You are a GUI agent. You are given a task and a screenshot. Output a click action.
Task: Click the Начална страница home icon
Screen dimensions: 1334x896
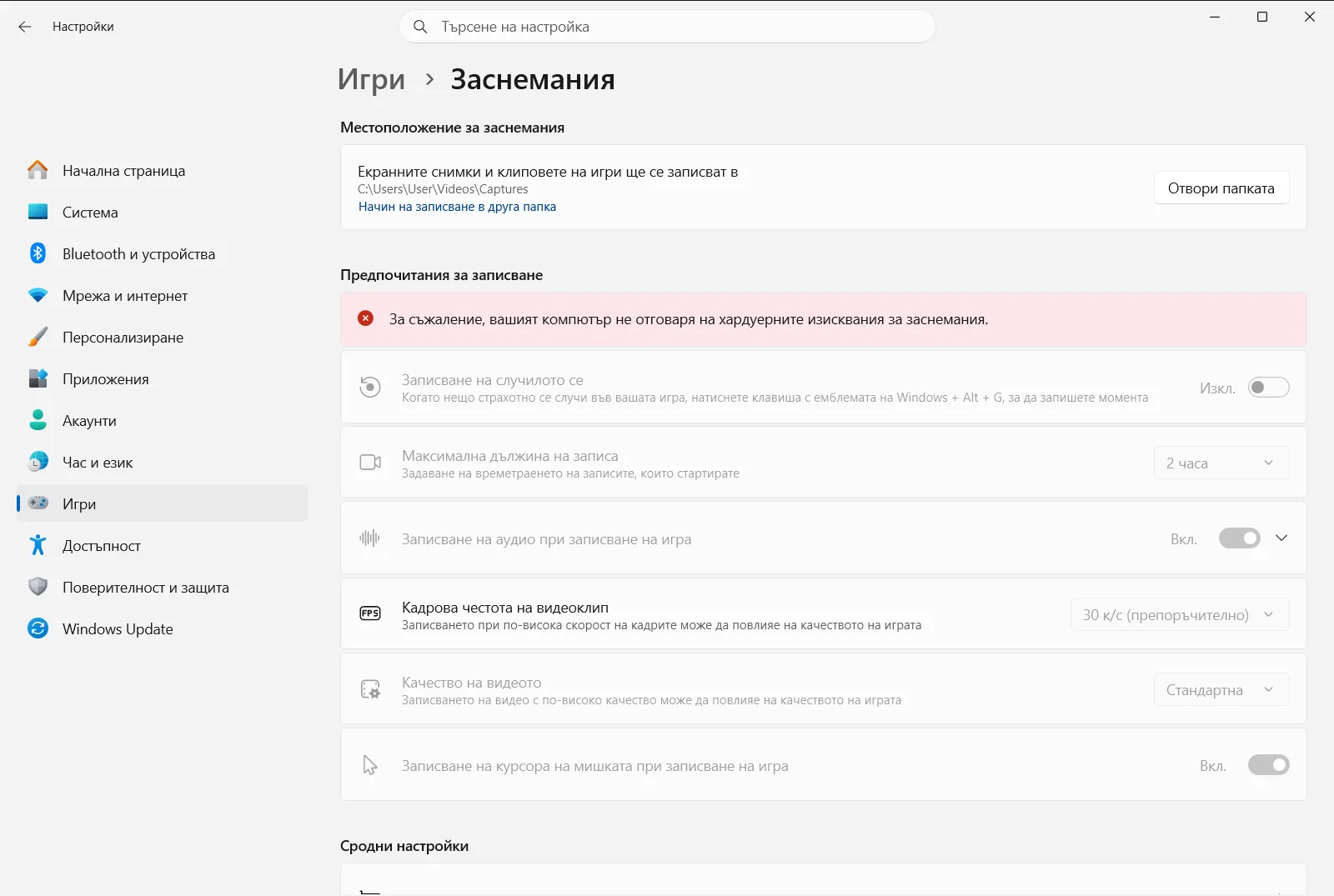pos(38,170)
